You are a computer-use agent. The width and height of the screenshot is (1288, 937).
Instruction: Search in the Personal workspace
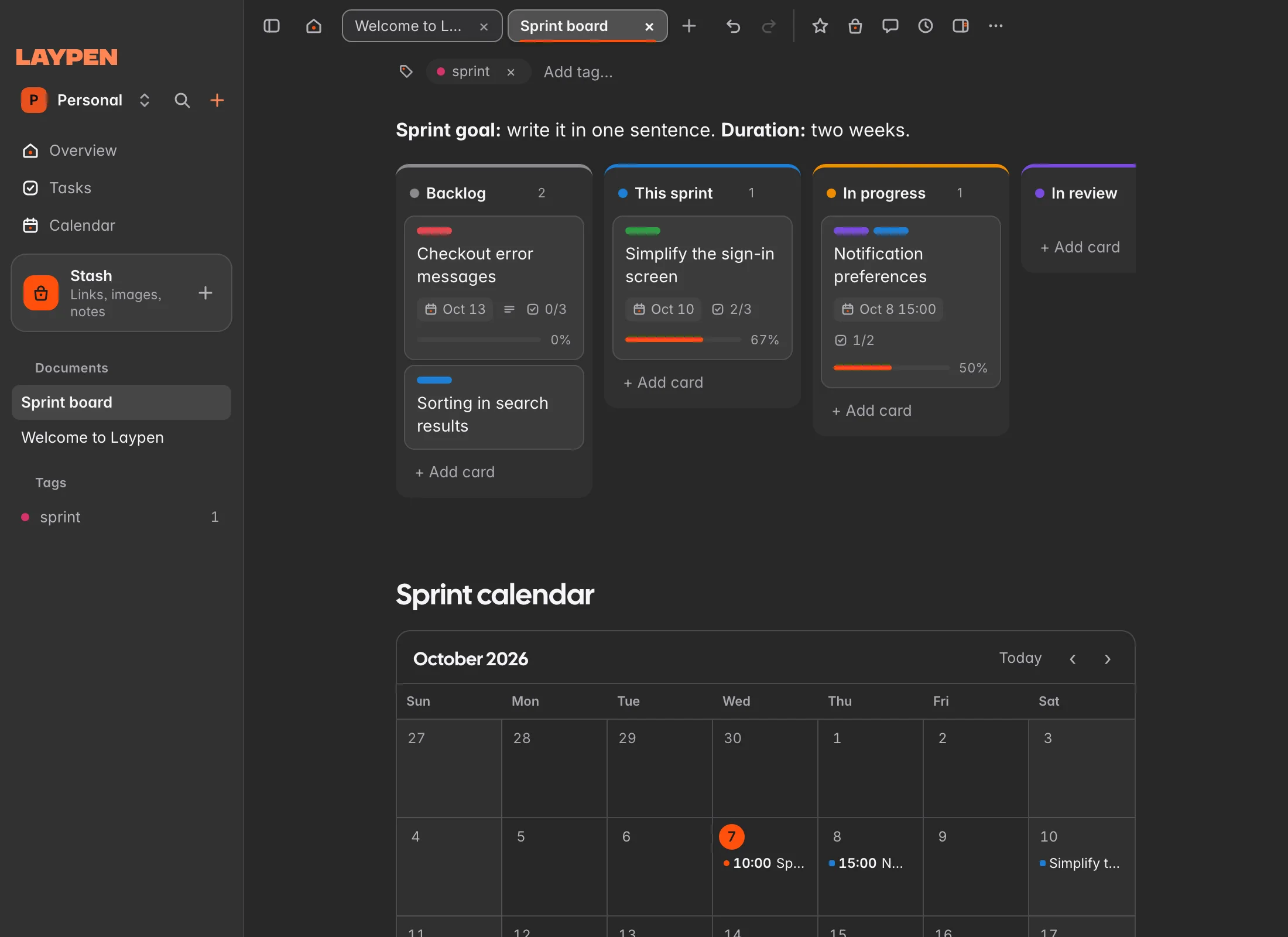[x=182, y=100]
